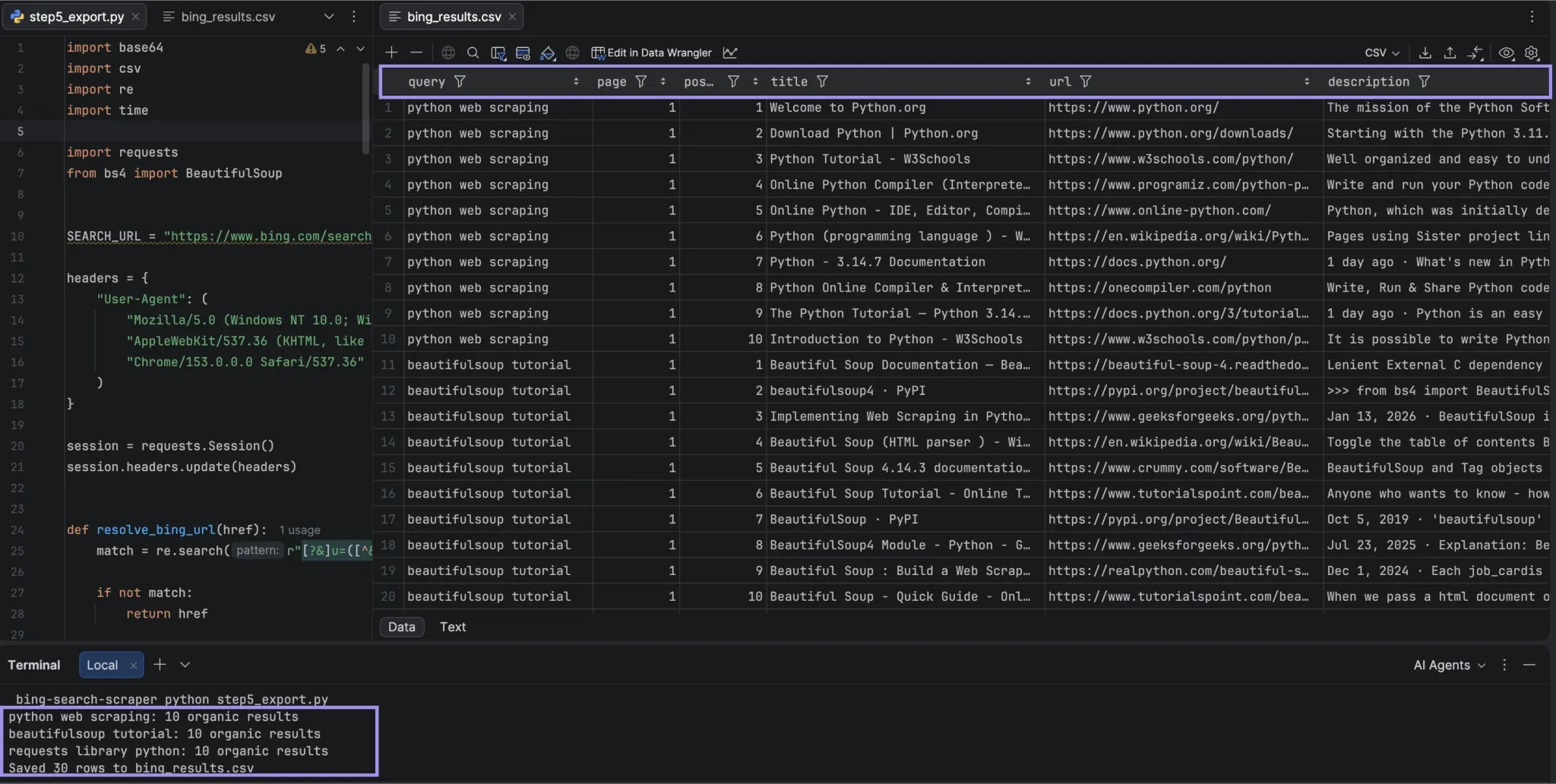Select row number 20 in the table
The image size is (1556, 784).
point(388,596)
